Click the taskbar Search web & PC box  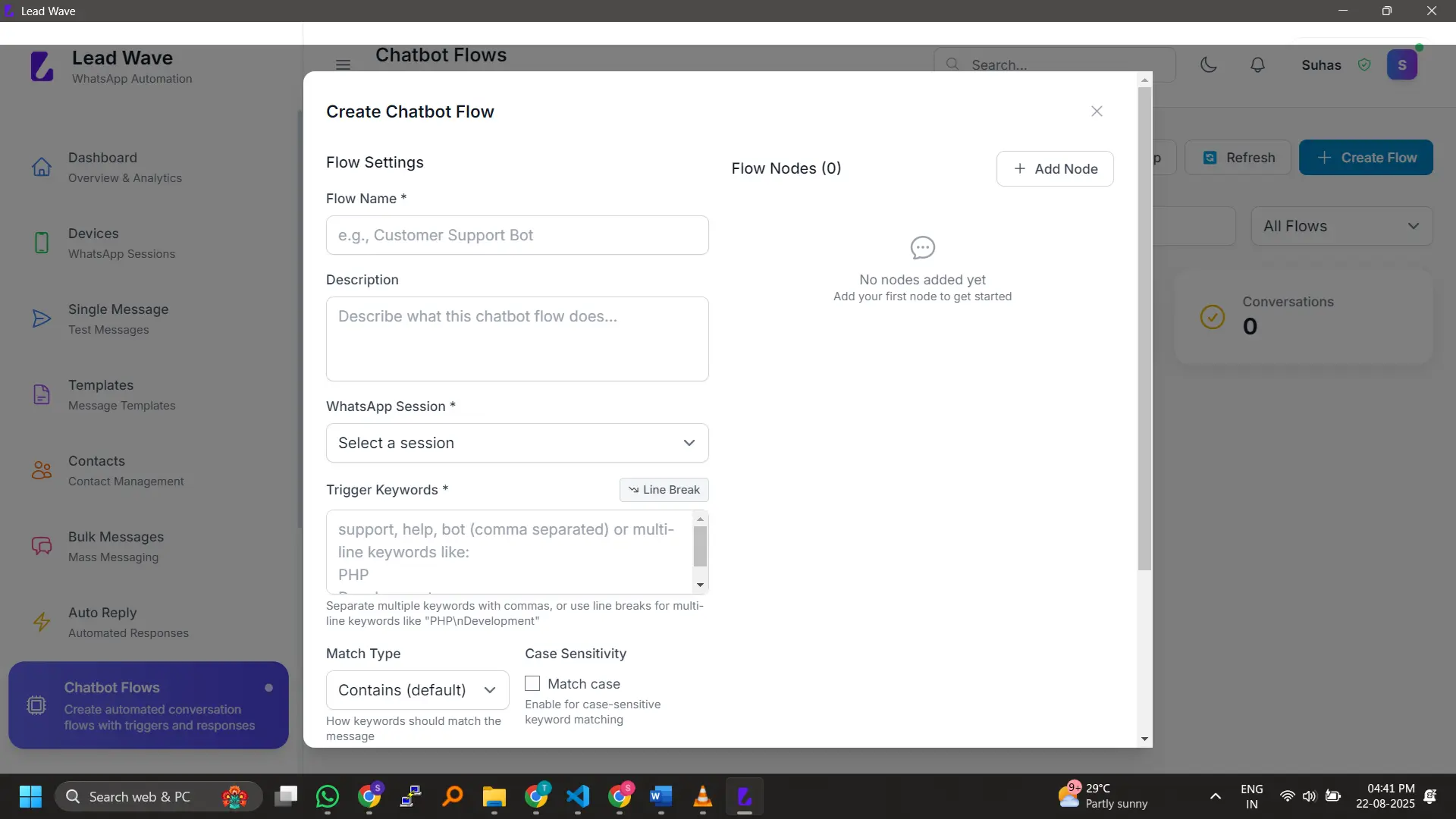coord(158,796)
